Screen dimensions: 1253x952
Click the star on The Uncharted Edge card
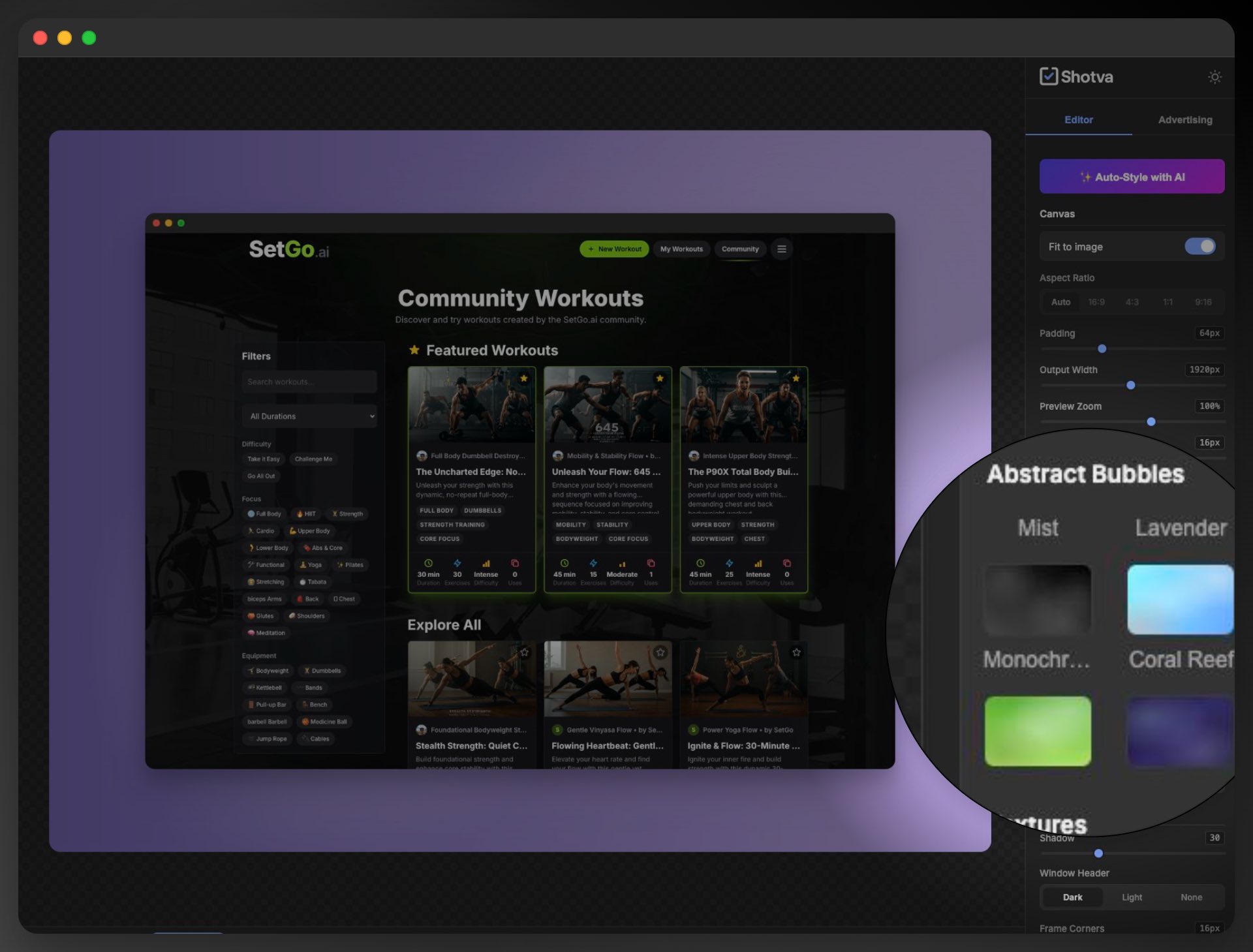523,378
